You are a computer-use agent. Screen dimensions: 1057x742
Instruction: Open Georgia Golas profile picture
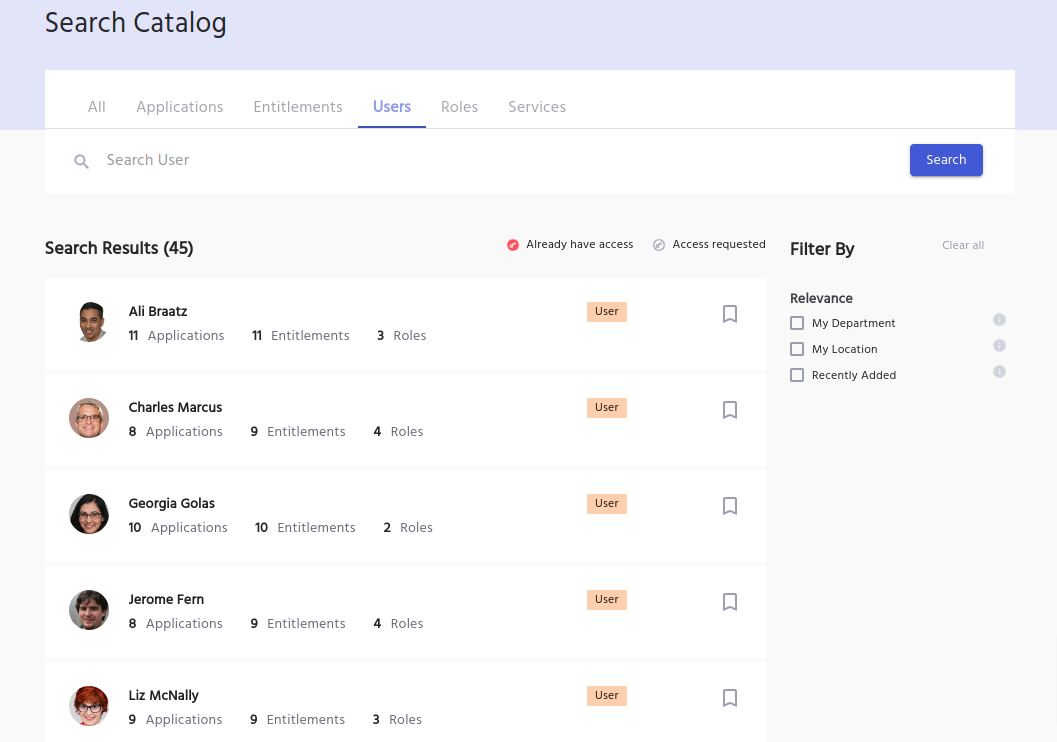89,514
